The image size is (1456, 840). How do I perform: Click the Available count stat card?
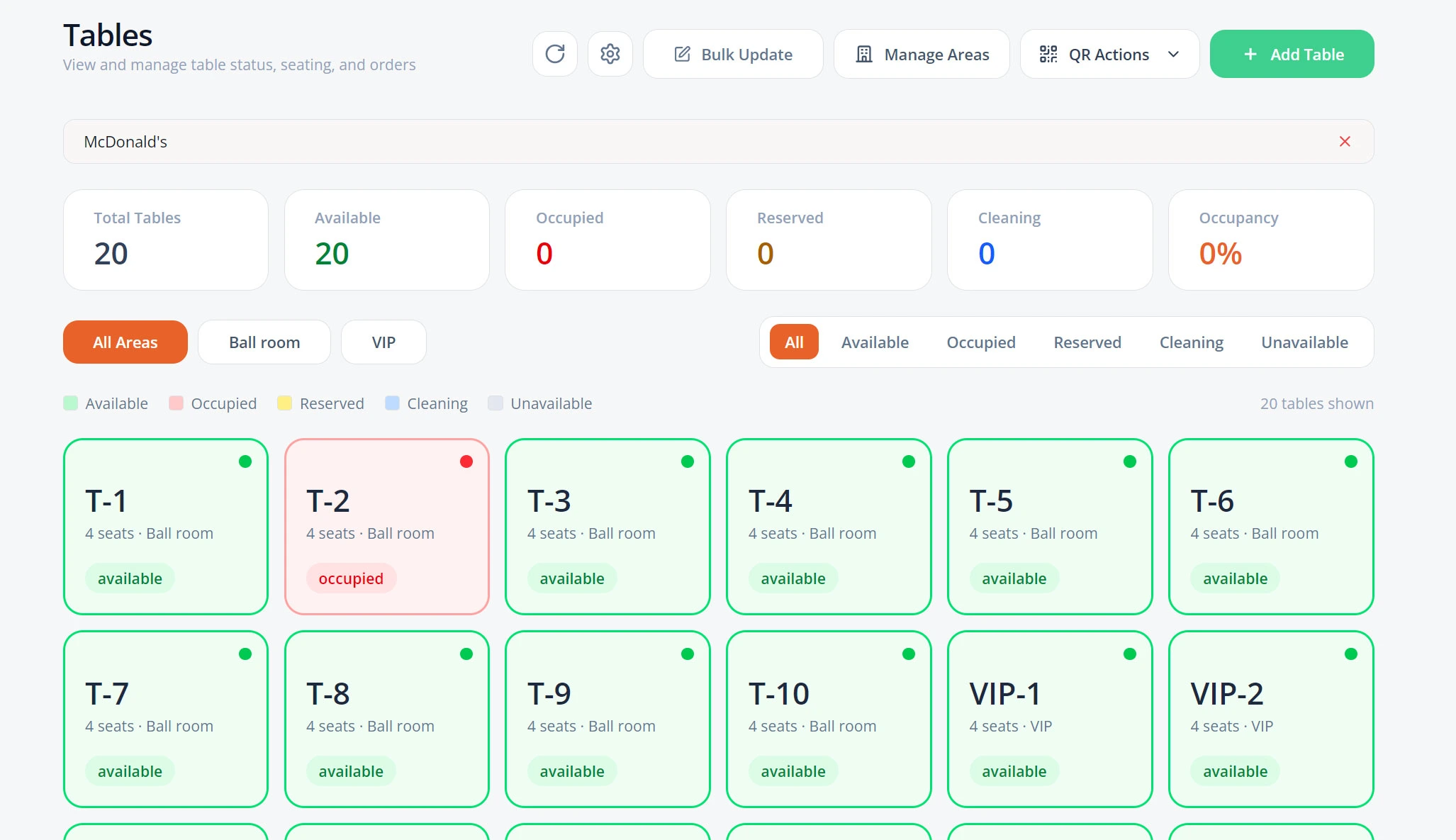[x=387, y=240]
